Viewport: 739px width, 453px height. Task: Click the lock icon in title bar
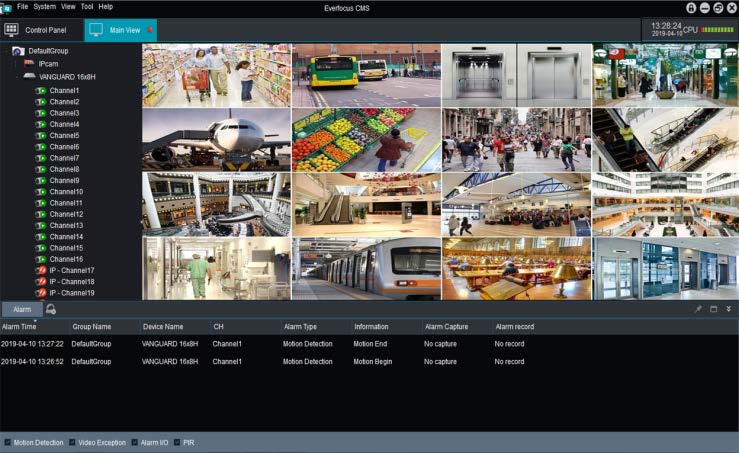(x=691, y=8)
